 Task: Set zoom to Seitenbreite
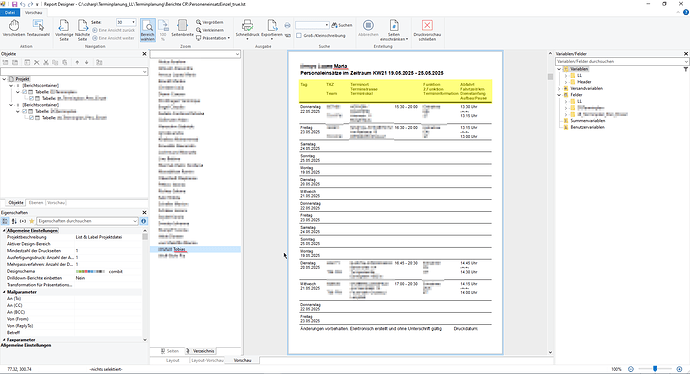tap(182, 28)
